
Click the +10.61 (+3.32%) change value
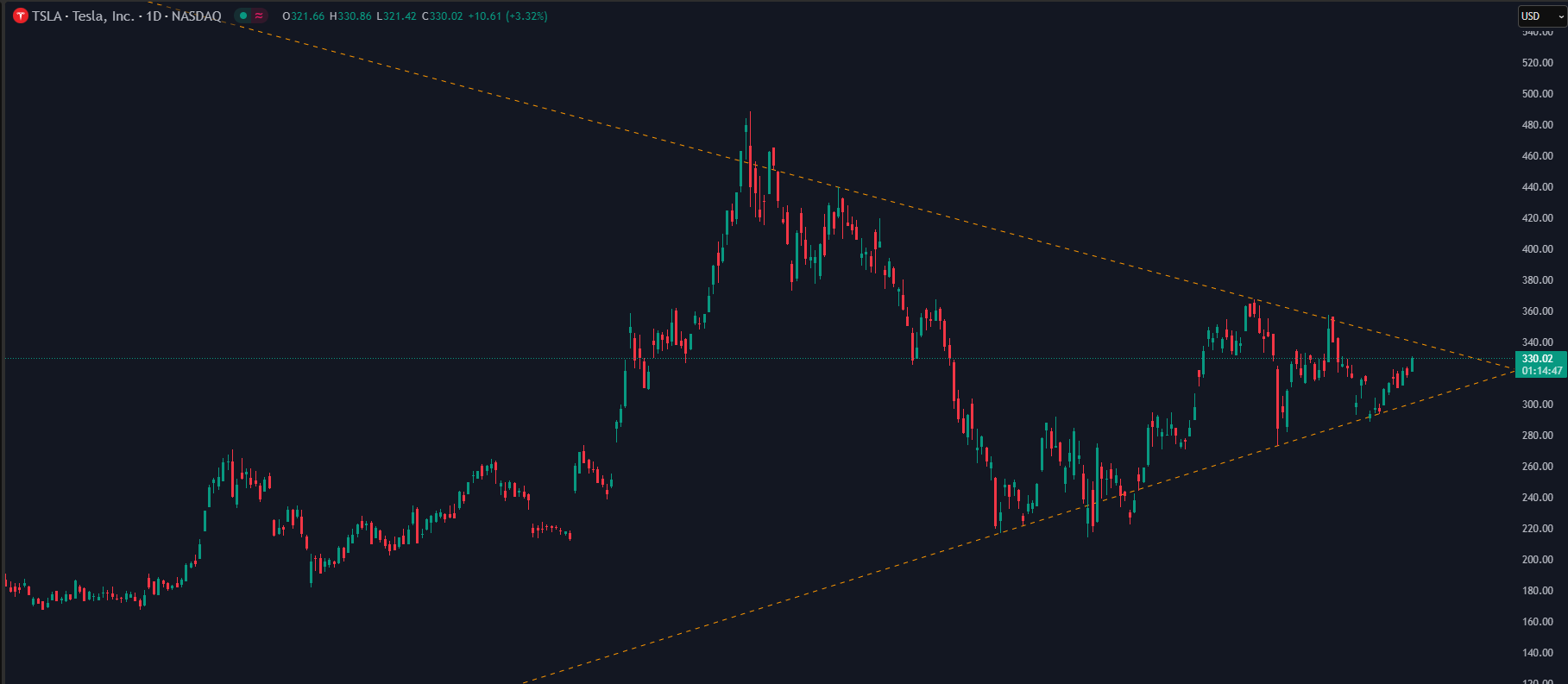point(507,16)
